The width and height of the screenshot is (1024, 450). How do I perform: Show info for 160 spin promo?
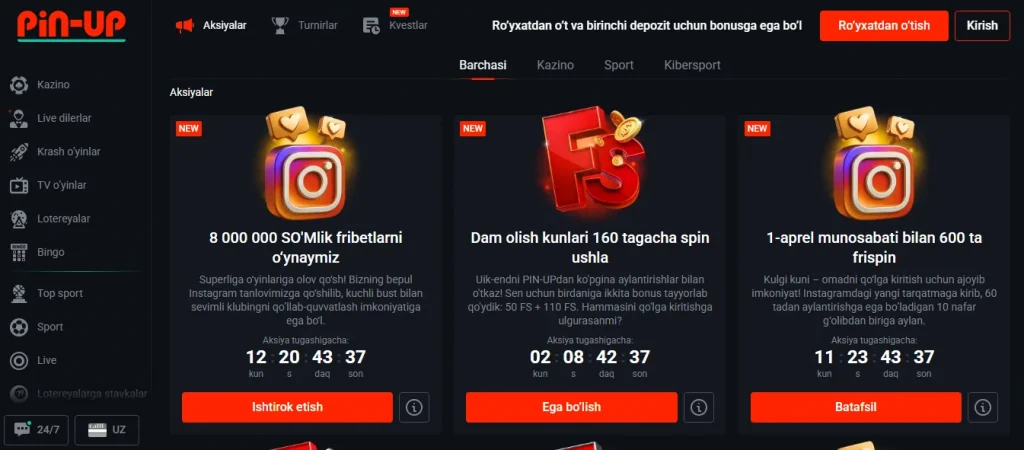[x=698, y=408]
